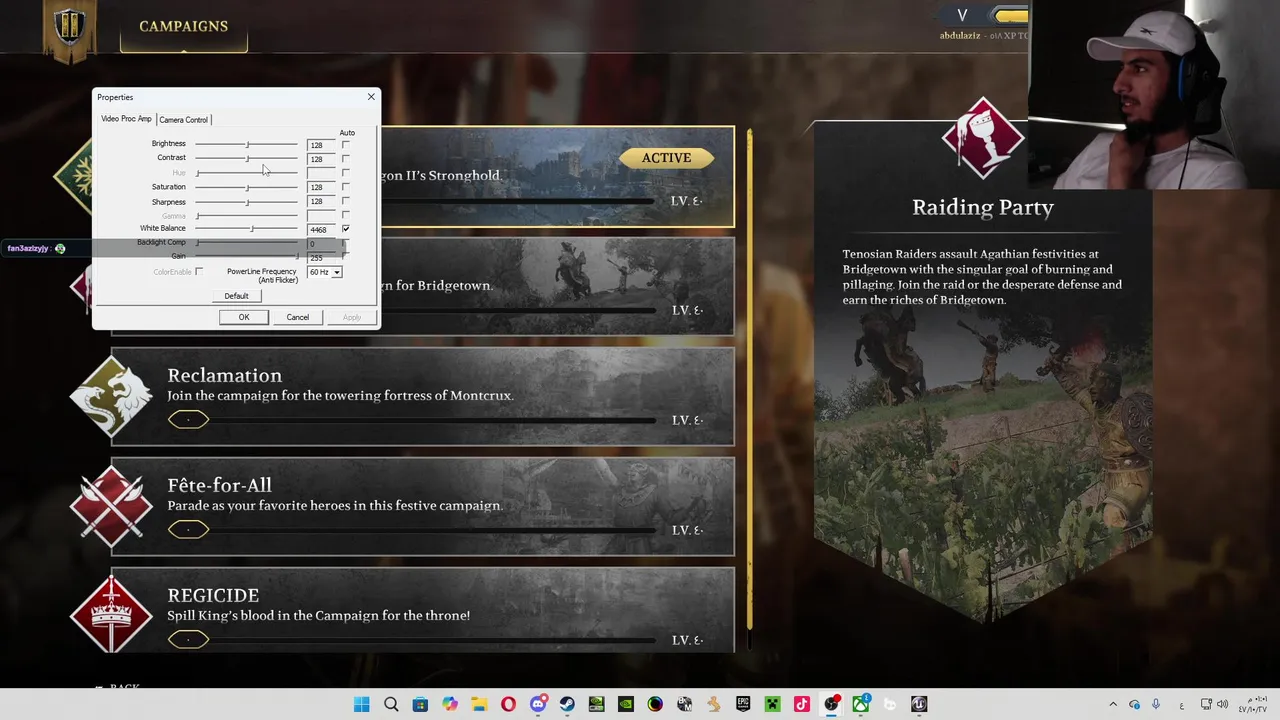Toggle the ColorEnable checkbox
1280x720 pixels.
[x=199, y=272]
